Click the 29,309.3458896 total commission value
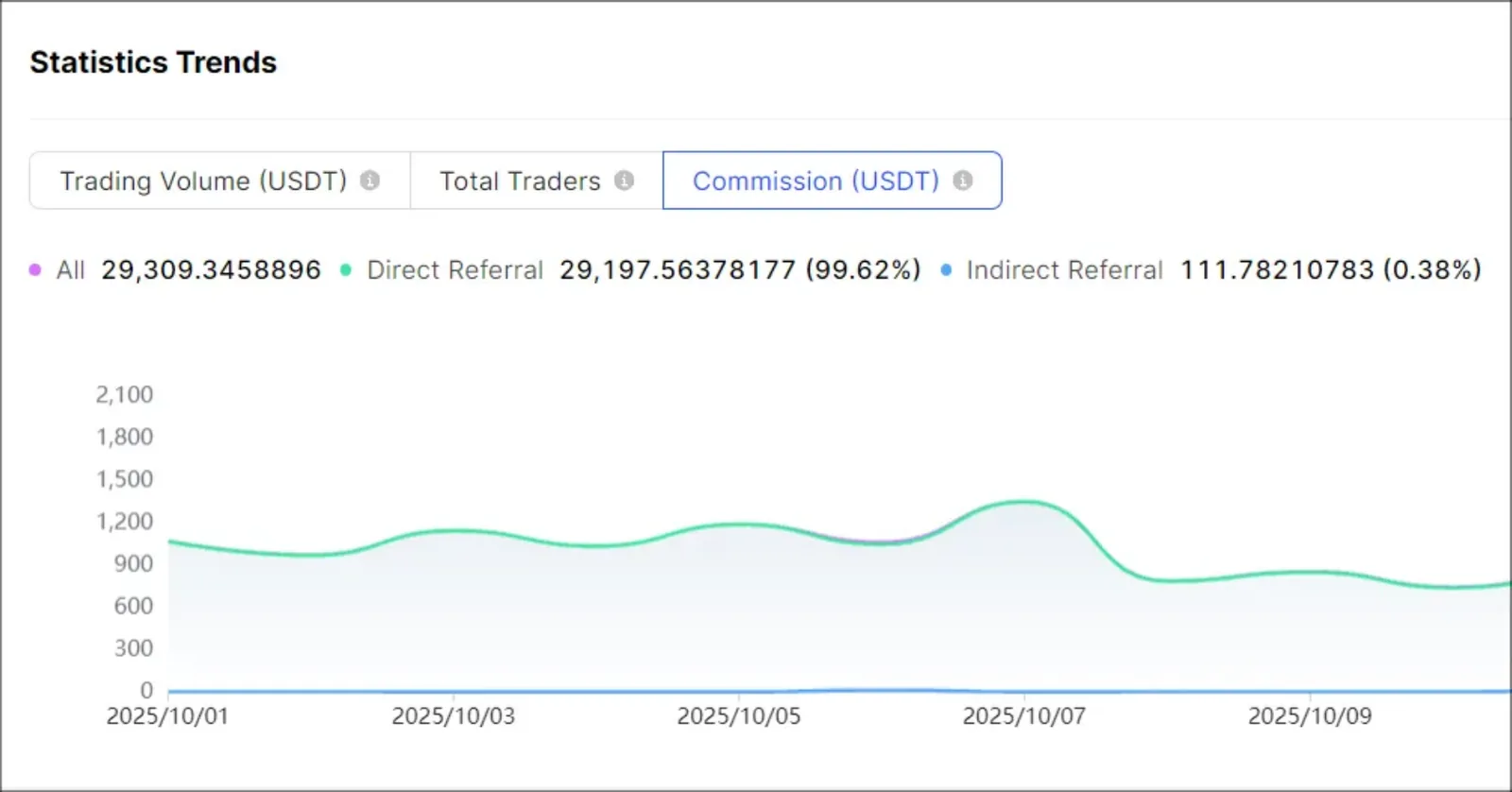This screenshot has height=792, width=1512. click(212, 270)
